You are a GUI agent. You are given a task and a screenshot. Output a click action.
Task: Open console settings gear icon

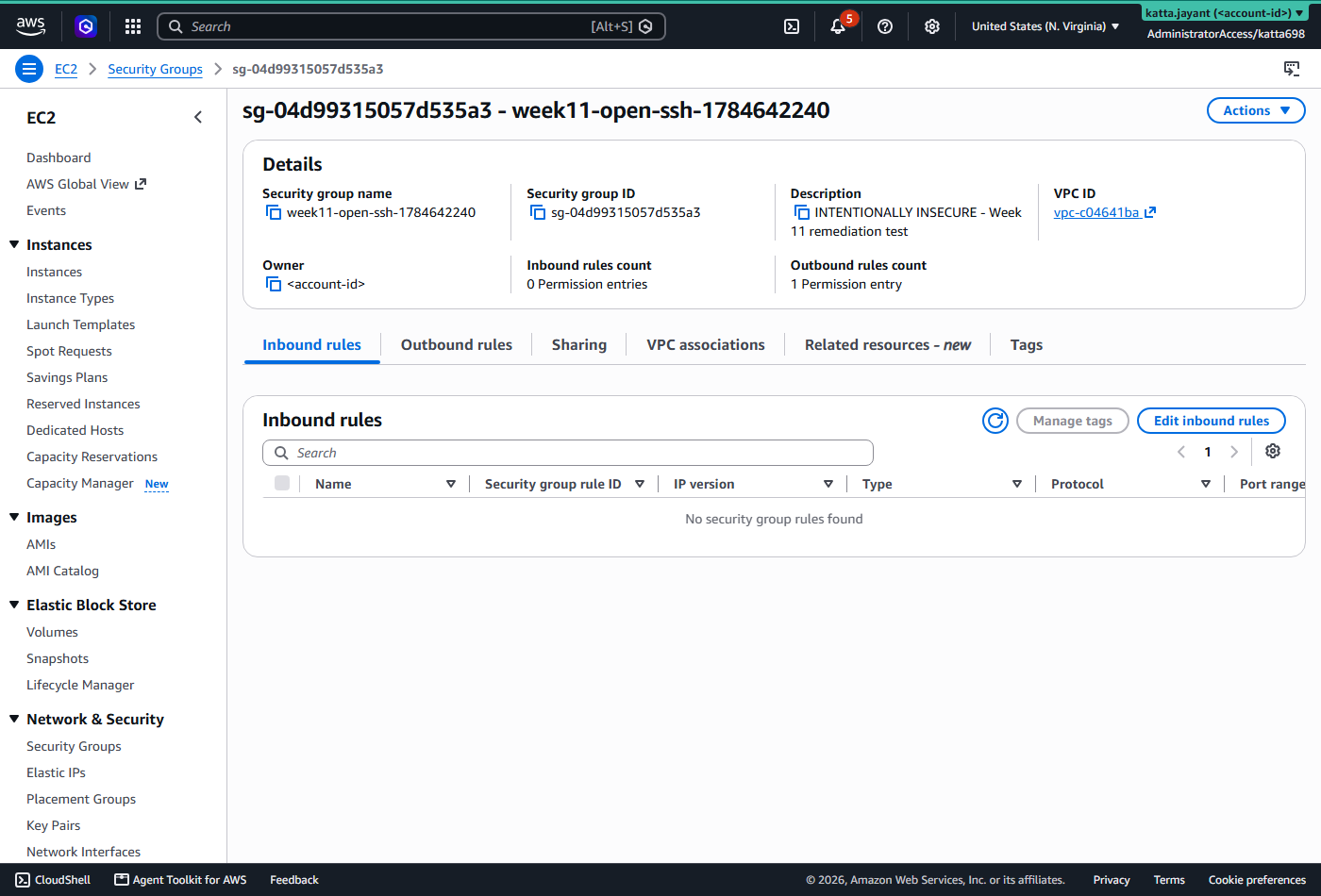coord(932,26)
